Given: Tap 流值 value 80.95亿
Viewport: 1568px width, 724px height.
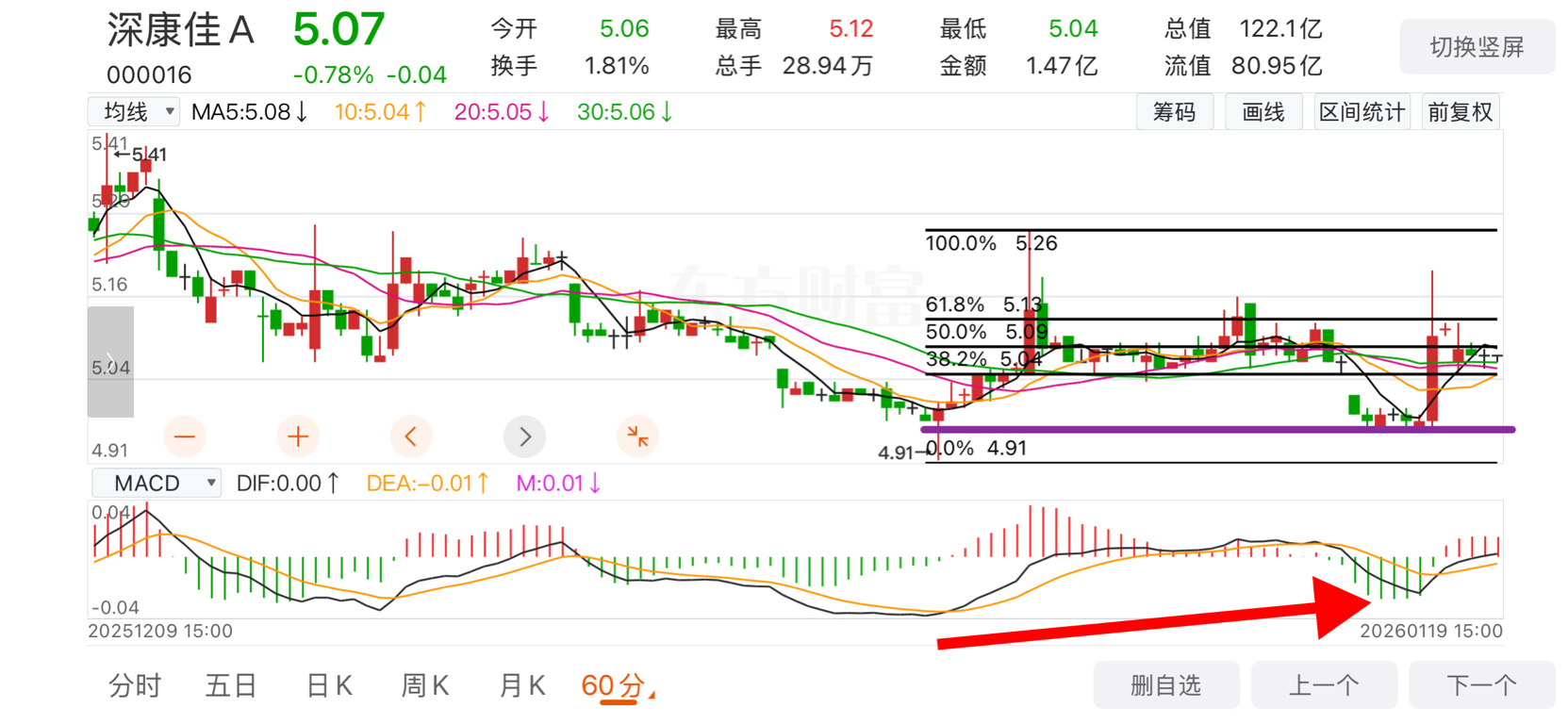Looking at the screenshot, I should (x=1277, y=66).
